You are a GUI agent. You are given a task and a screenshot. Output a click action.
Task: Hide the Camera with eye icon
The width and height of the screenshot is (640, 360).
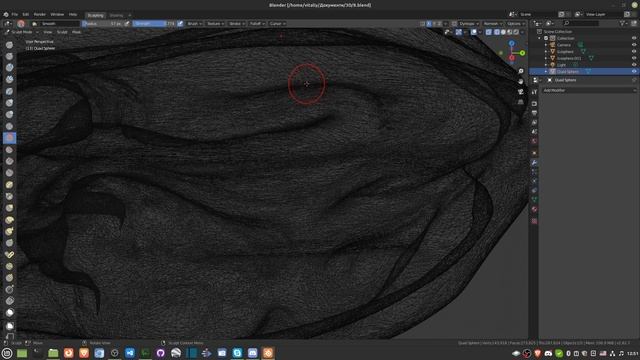coord(634,45)
